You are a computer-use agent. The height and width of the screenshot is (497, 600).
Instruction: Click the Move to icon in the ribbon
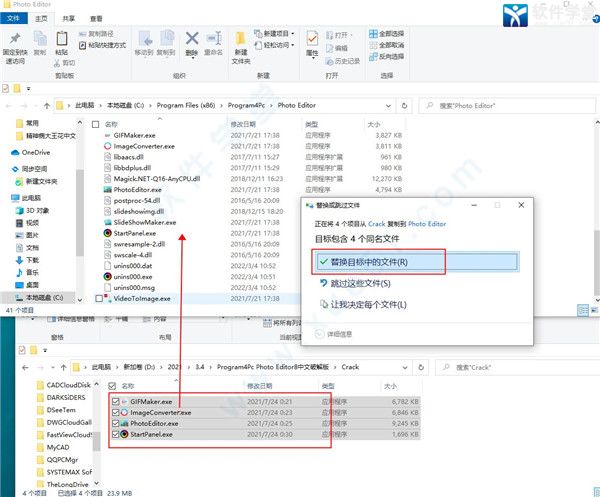coord(145,39)
